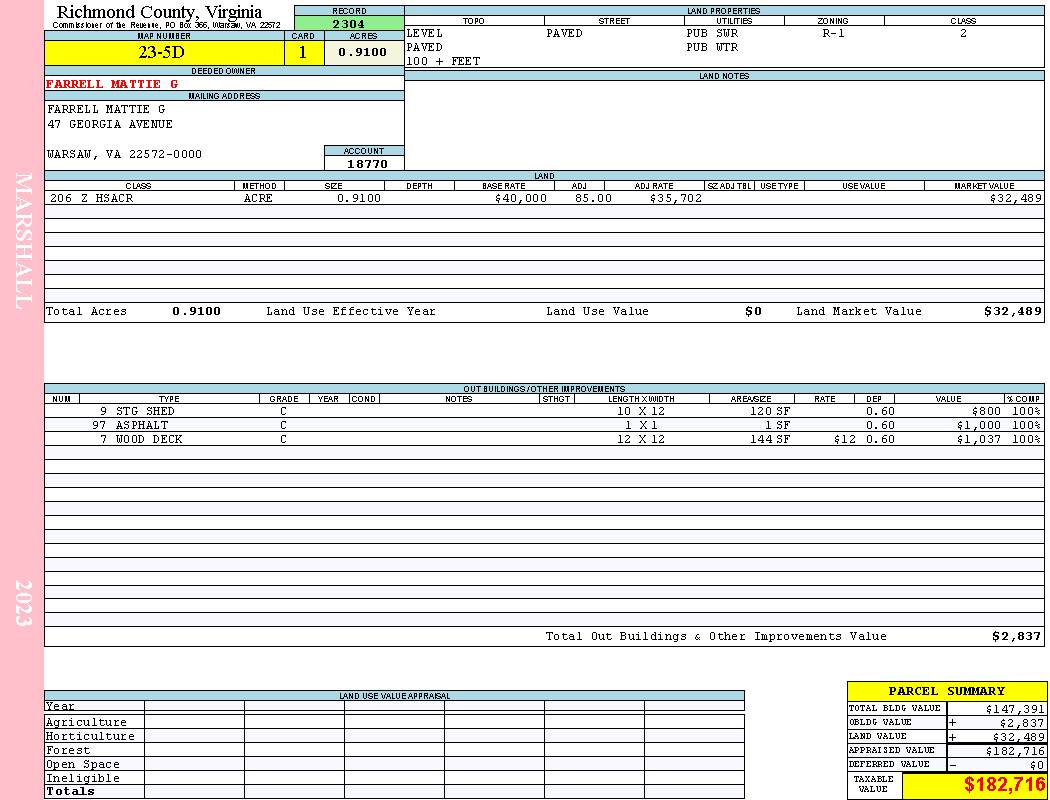Select the Forest row label
The height and width of the screenshot is (800, 1050).
tap(68, 750)
